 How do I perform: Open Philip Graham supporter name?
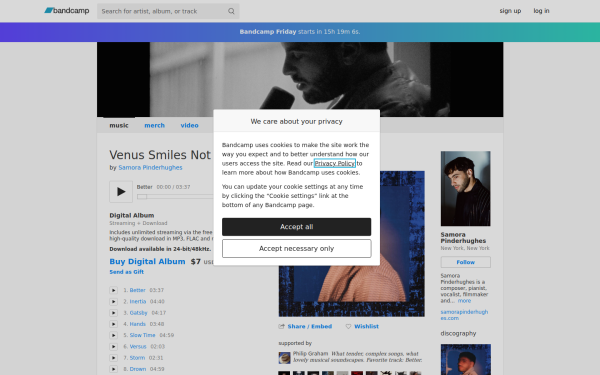(310, 354)
